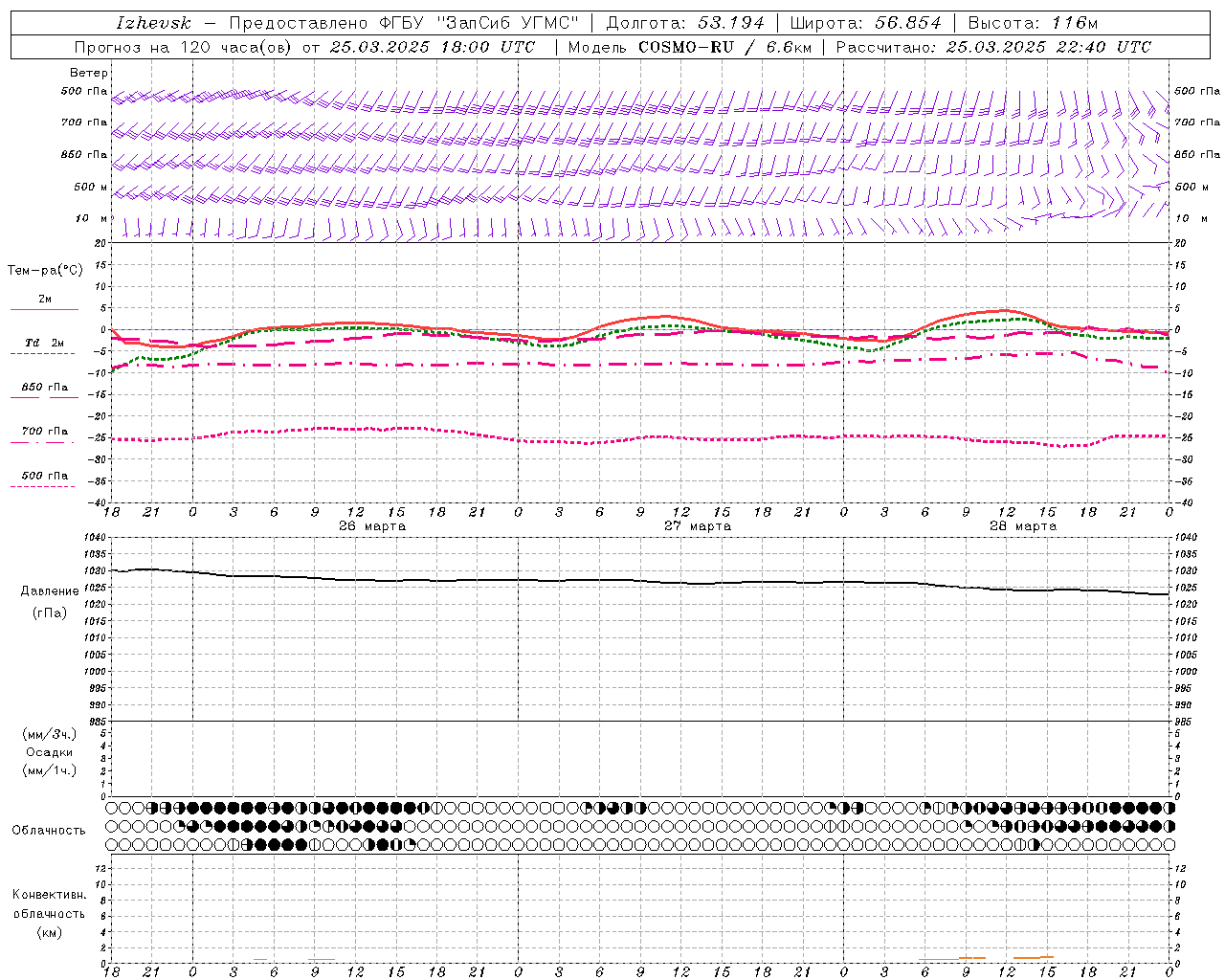Select the Модель COSMO-RU / 6.6км label
Image resolution: width=1225 pixels, height=980 pixels.
tap(690, 47)
